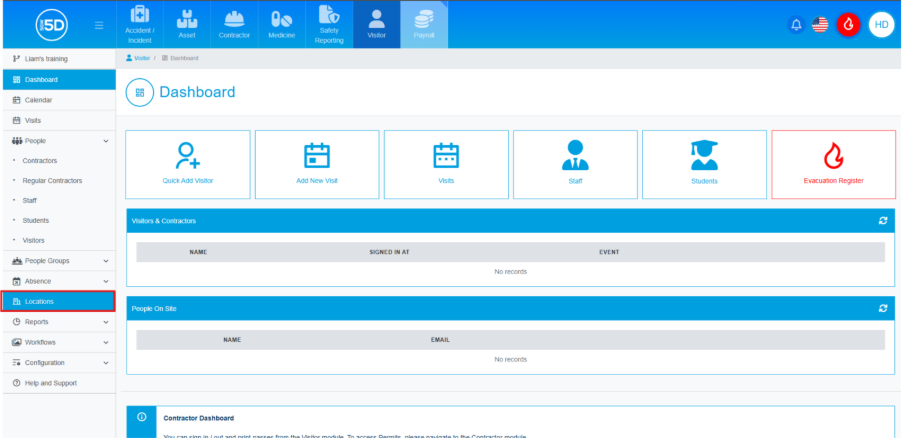Screen dimensions: 903x438
Task: Switch to the Accident / Incident module
Action: coord(139,25)
